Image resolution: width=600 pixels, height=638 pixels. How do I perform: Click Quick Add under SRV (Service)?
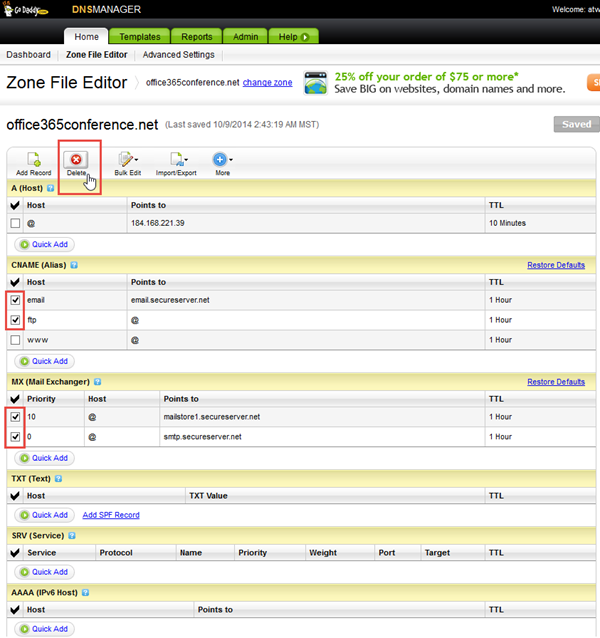pos(44,572)
